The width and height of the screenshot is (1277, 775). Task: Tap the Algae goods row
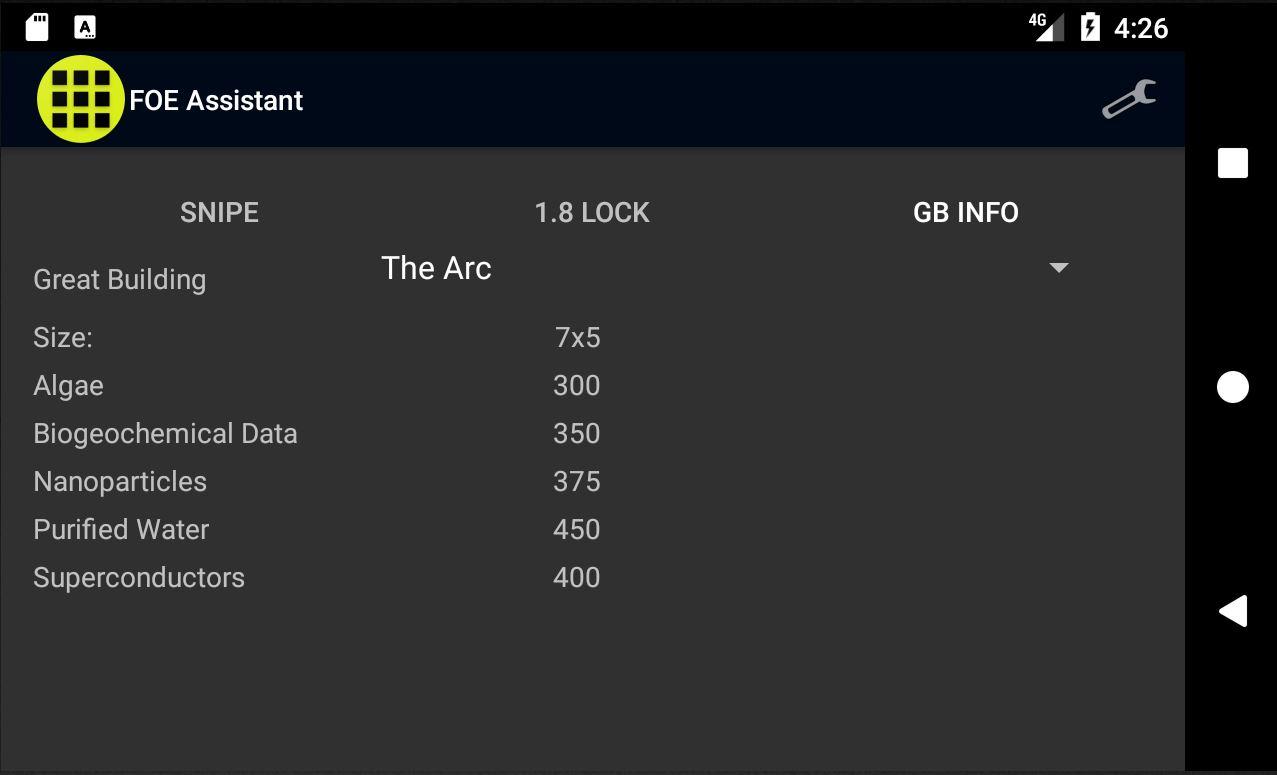68,386
